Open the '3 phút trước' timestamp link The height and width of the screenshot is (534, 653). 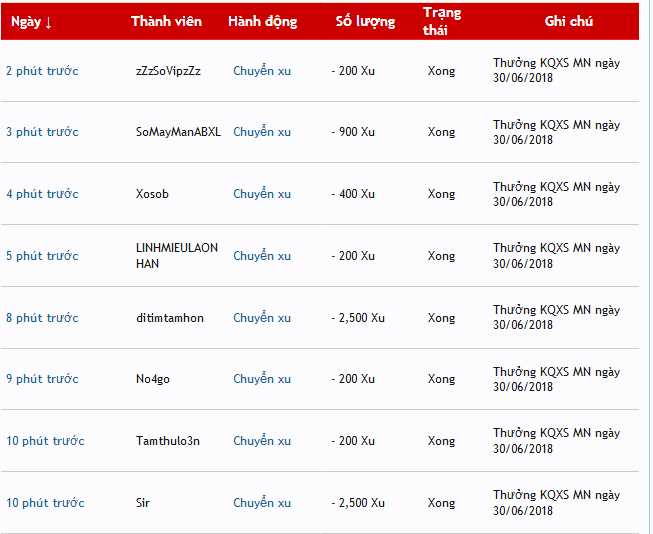tap(42, 132)
